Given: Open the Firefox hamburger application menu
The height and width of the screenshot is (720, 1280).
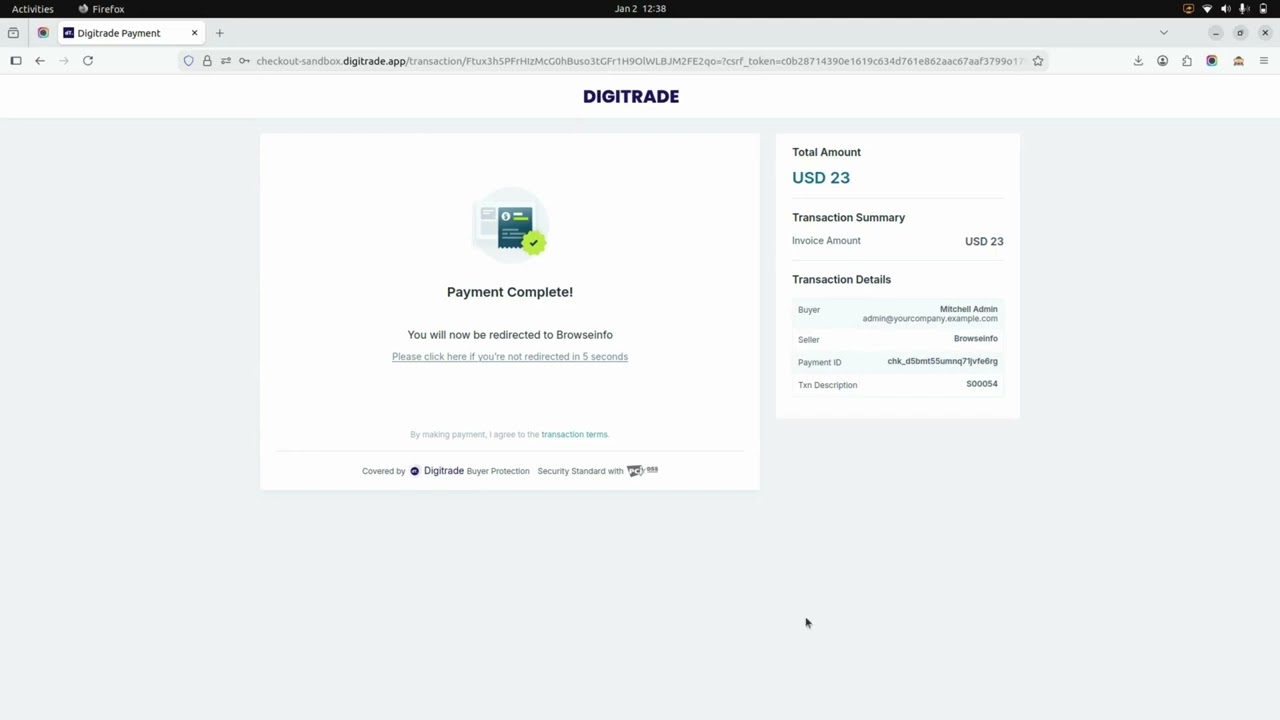Looking at the screenshot, I should [x=1264, y=61].
